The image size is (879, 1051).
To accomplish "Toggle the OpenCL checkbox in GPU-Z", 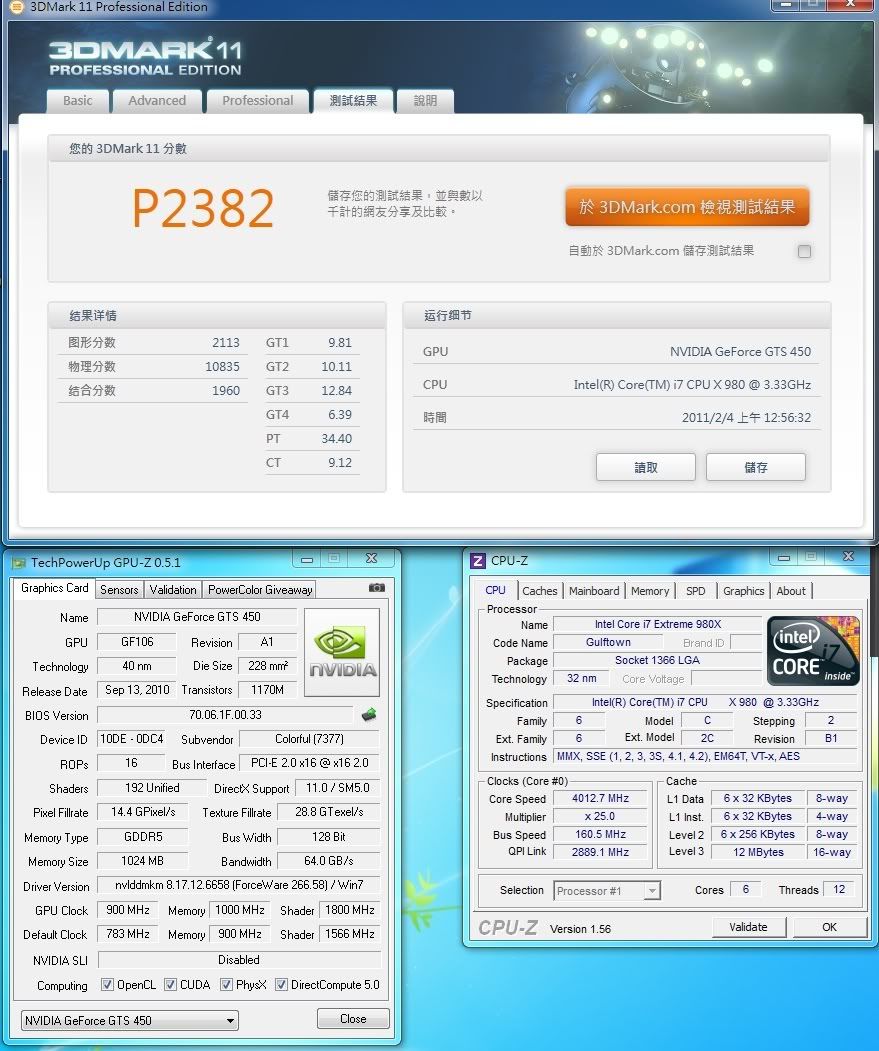I will click(107, 985).
